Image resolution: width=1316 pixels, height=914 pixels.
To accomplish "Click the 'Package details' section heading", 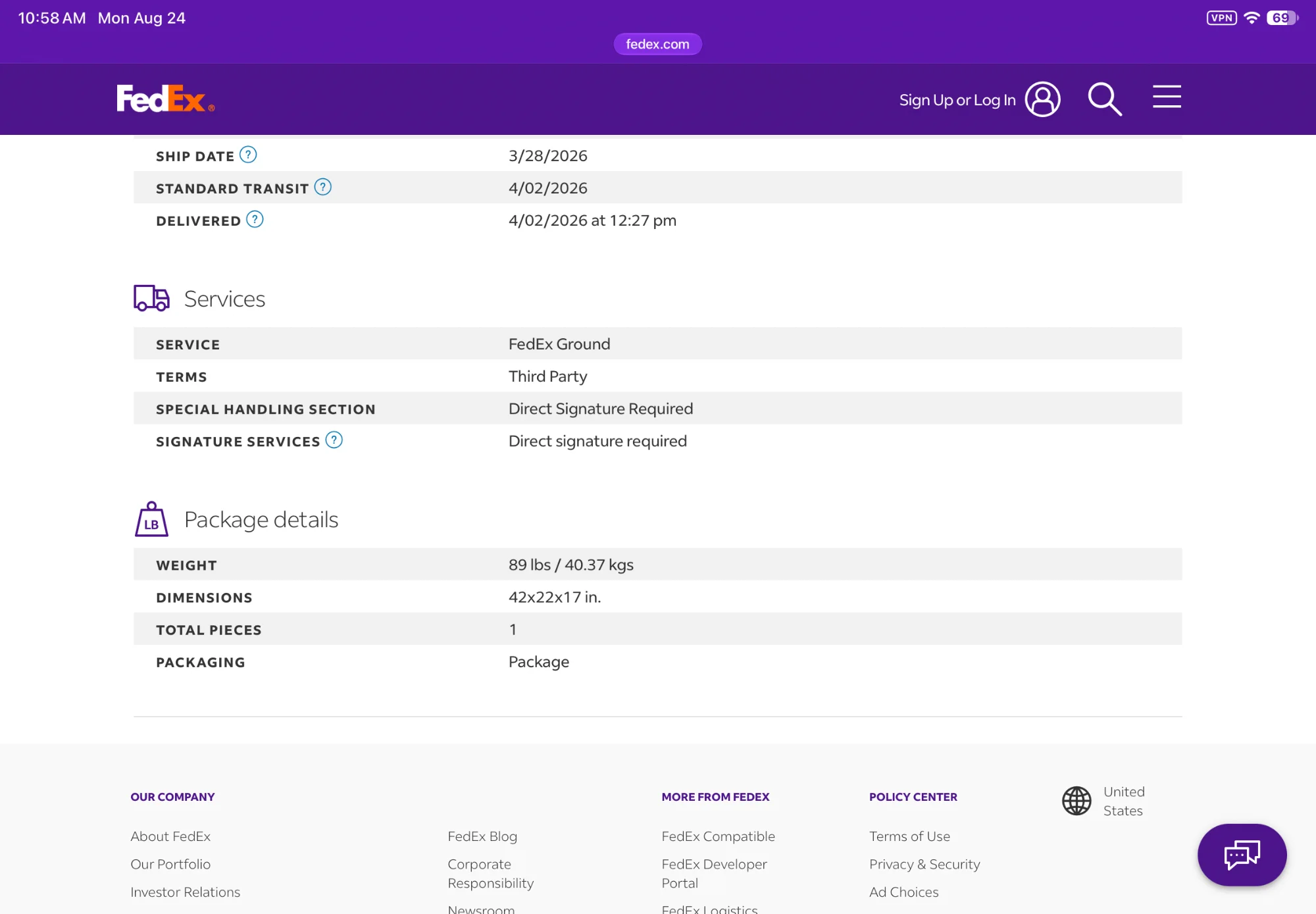I will pyautogui.click(x=261, y=520).
